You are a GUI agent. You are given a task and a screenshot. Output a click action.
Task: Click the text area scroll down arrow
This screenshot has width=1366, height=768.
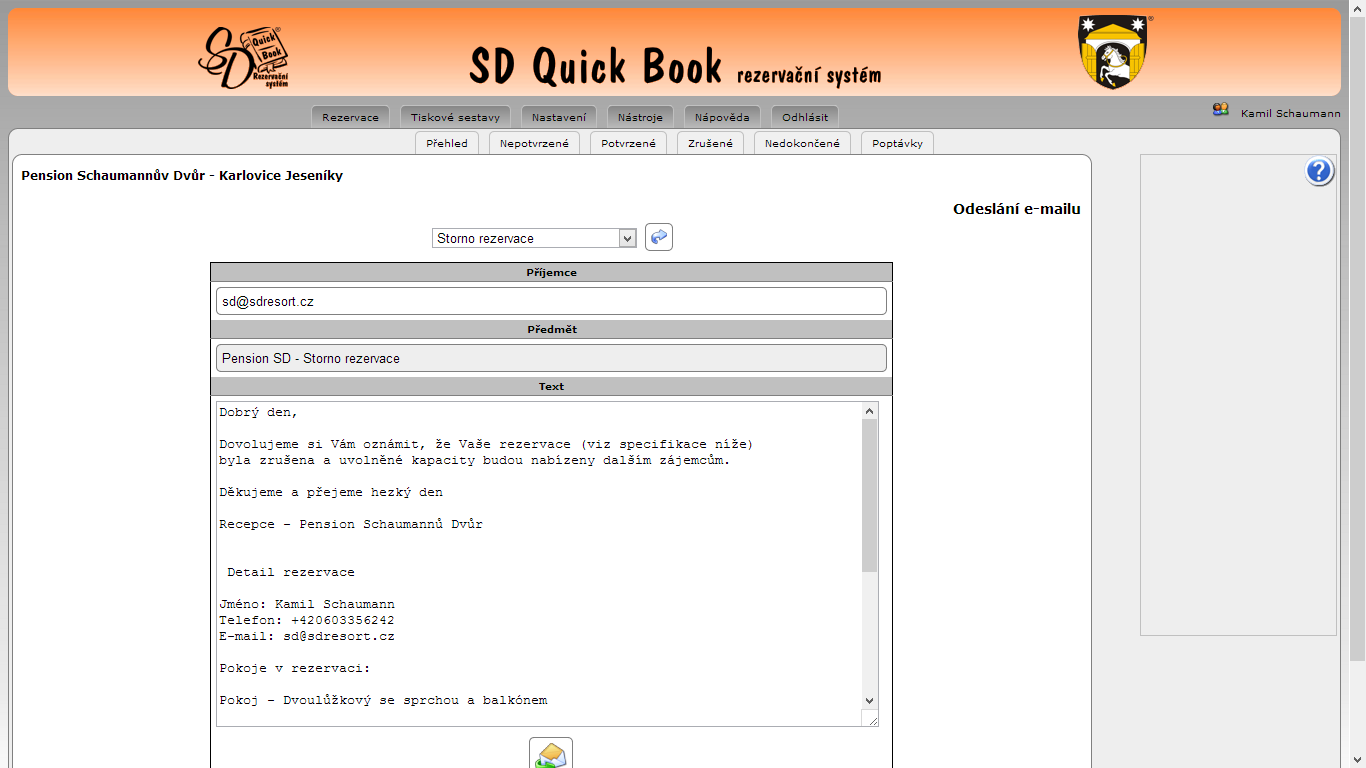[869, 701]
